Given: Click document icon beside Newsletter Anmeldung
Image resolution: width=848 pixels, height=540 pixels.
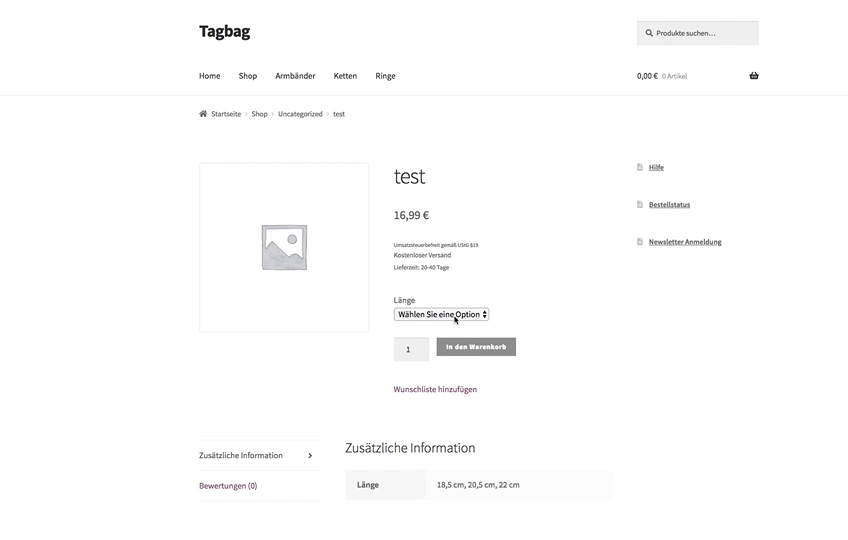Looking at the screenshot, I should coord(640,242).
